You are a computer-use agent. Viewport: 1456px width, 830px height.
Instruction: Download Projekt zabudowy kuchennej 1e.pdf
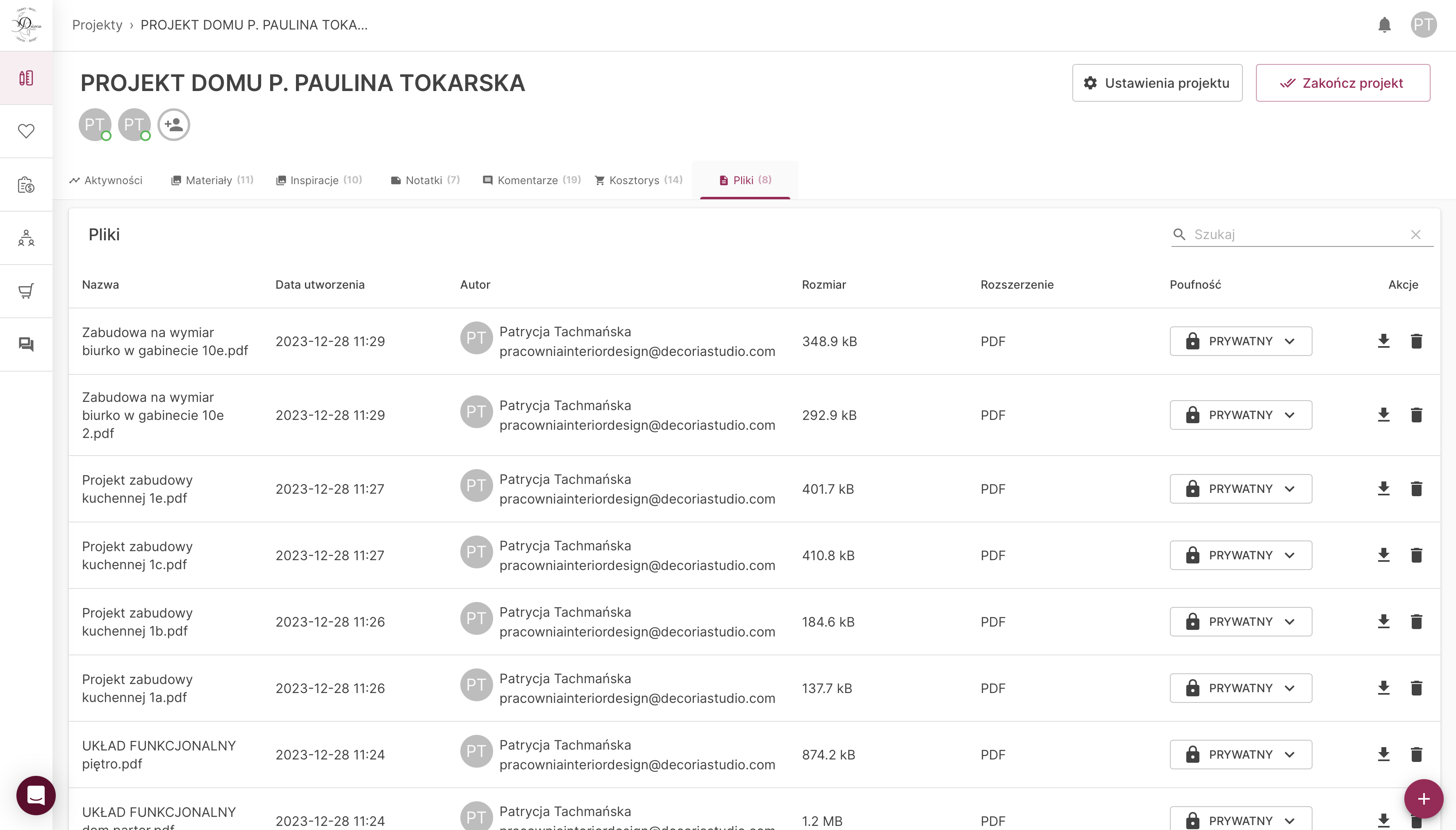[1383, 488]
